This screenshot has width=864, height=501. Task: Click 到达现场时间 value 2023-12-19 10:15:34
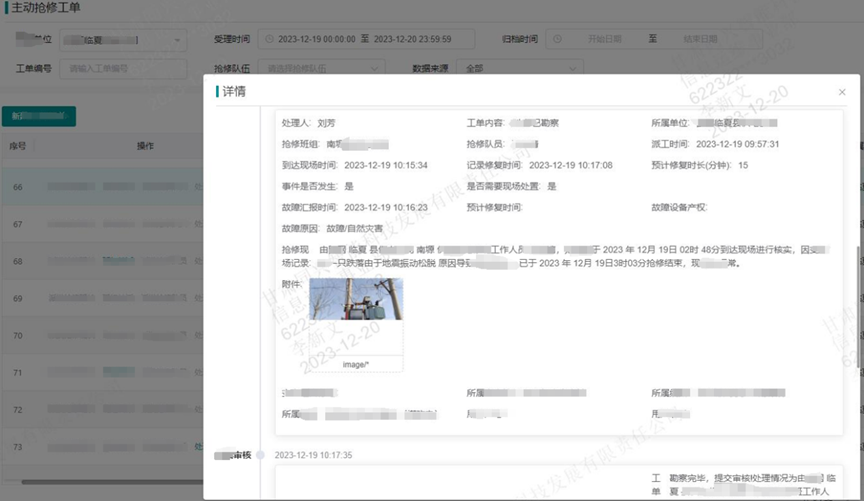click(x=386, y=165)
